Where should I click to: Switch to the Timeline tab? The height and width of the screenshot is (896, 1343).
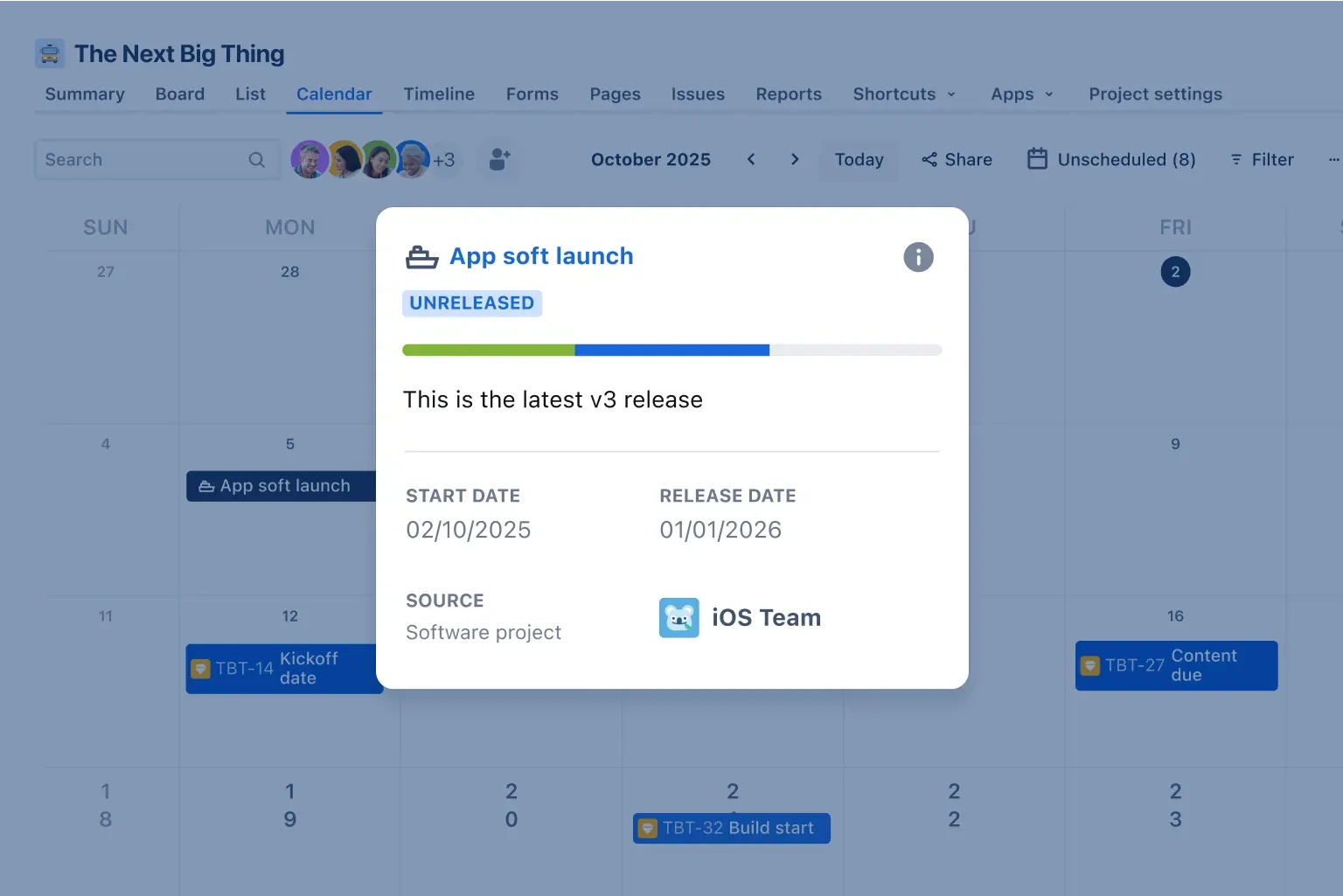pyautogui.click(x=439, y=94)
